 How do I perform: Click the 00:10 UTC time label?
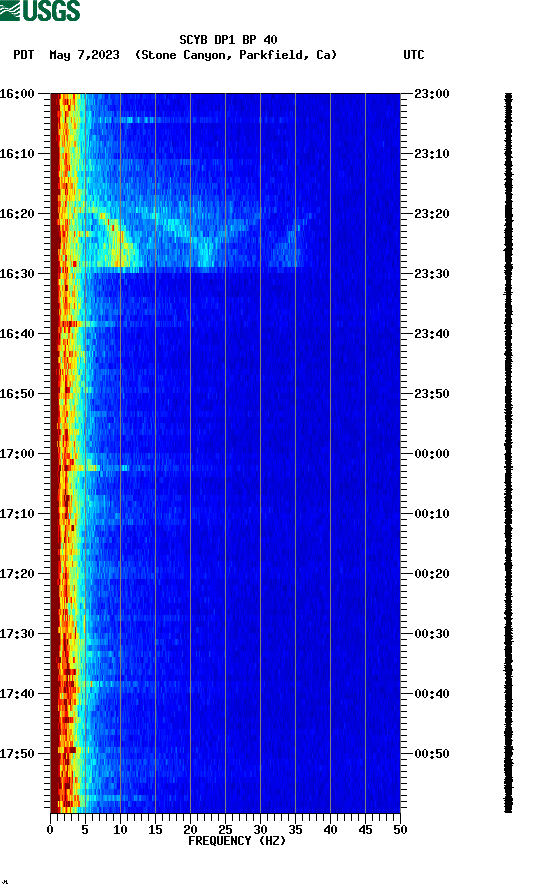pos(432,514)
